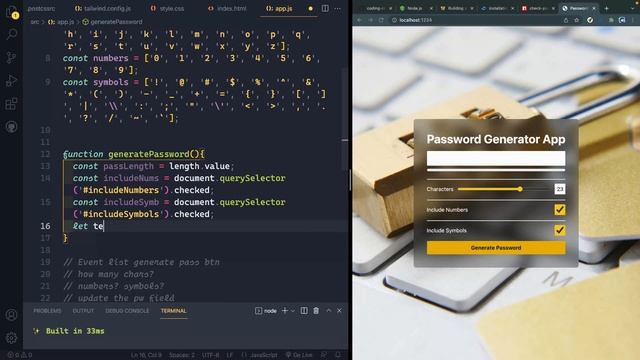Screen dimensions: 640x360
Task: Click line number 16 in the gutter
Action: coord(45,226)
